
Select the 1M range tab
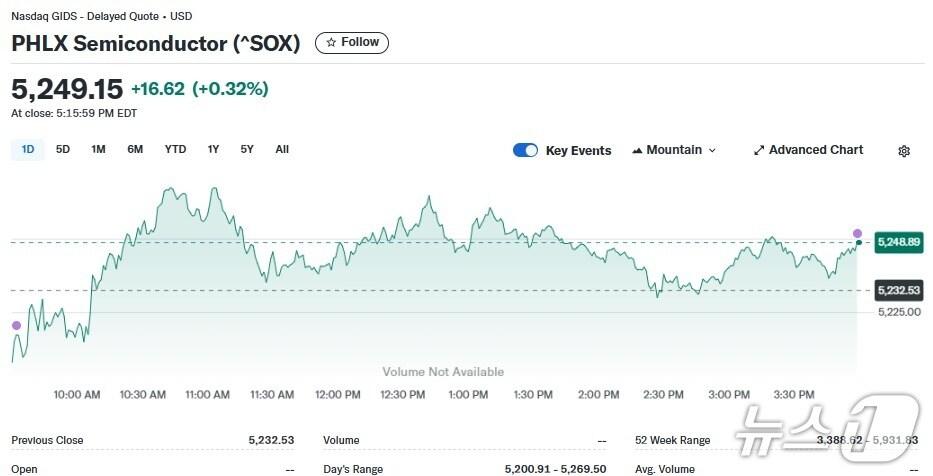coord(98,149)
